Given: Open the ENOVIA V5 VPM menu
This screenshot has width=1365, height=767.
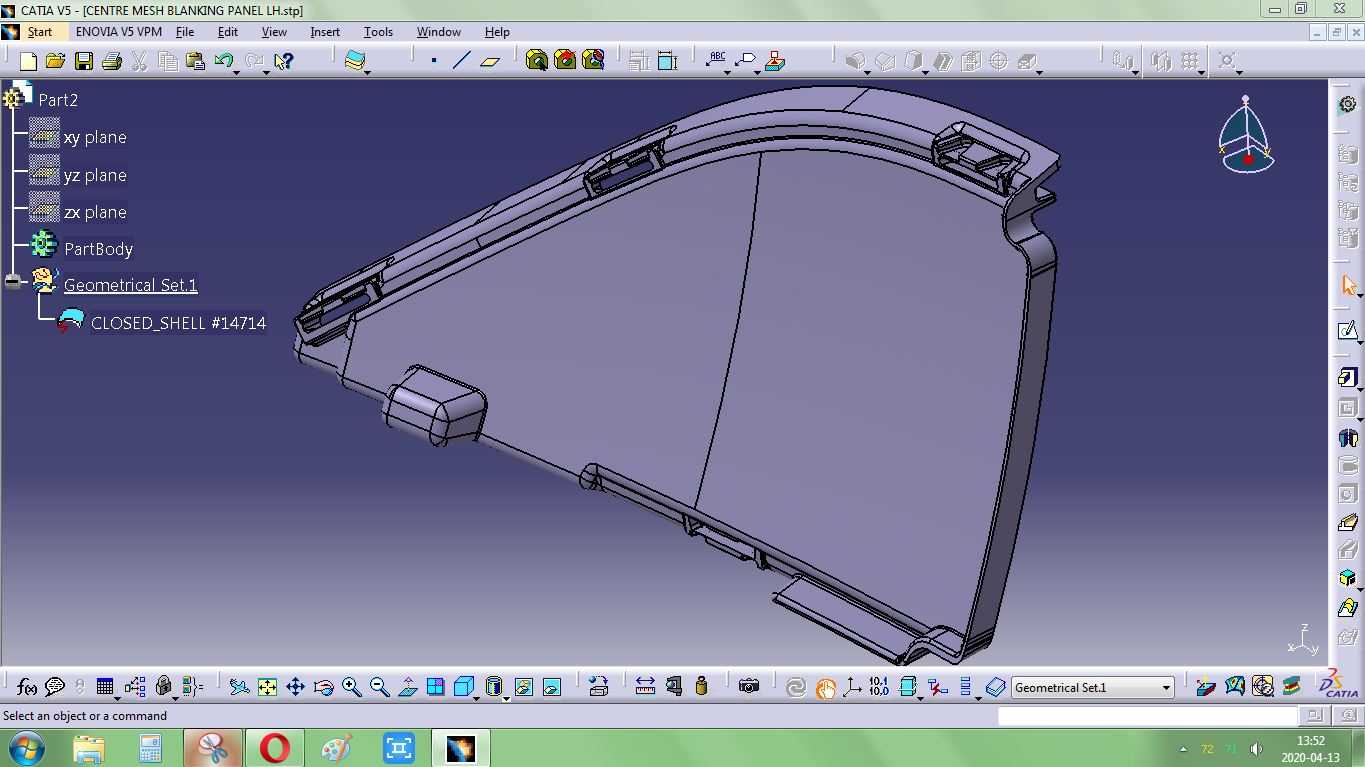Looking at the screenshot, I should (118, 32).
